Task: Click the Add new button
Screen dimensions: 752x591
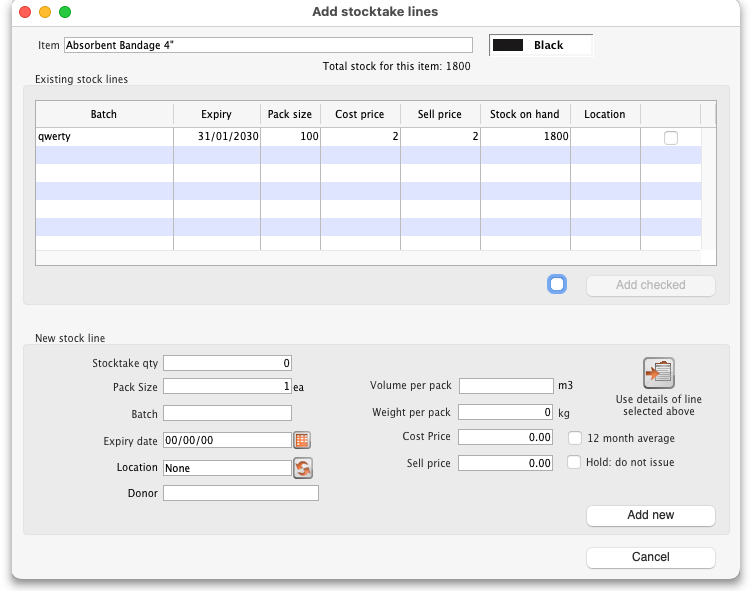Action: 650,515
